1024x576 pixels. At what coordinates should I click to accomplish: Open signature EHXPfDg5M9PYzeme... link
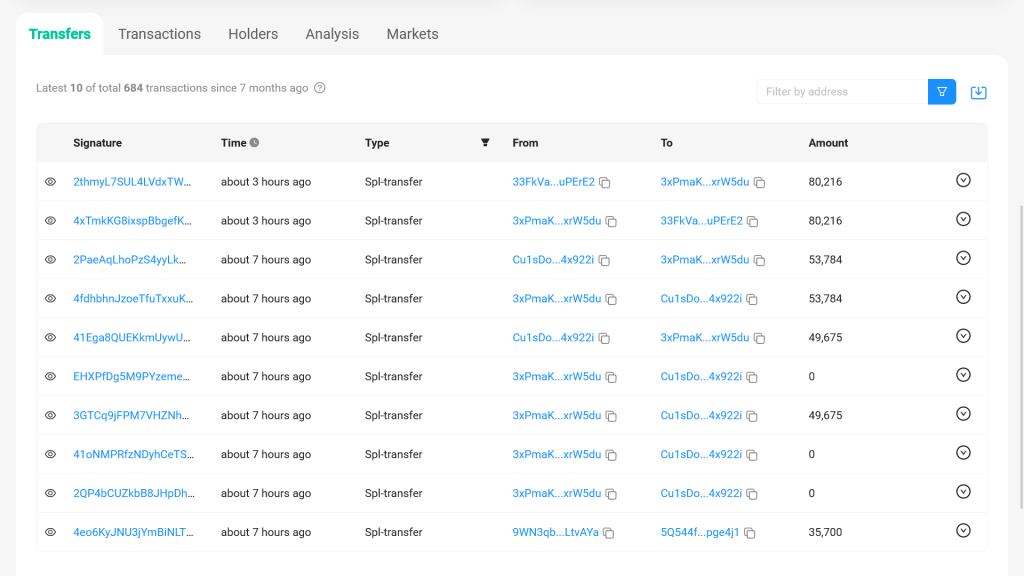[x=131, y=376]
